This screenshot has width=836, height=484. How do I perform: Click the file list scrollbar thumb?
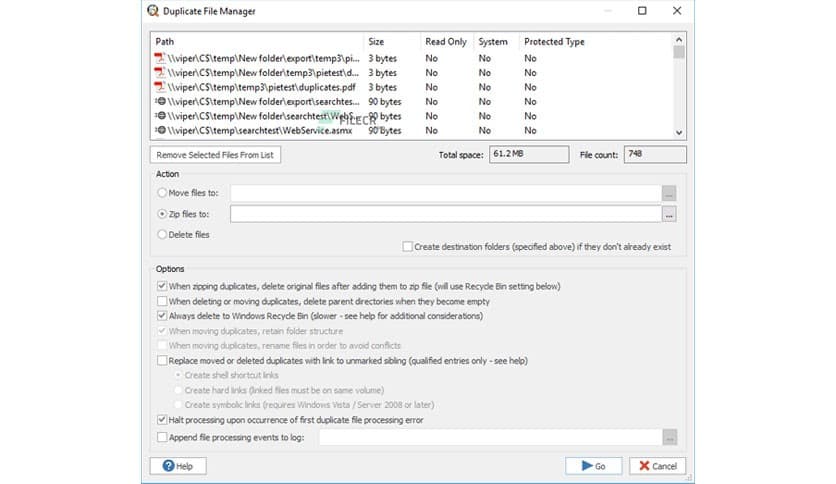pos(679,52)
